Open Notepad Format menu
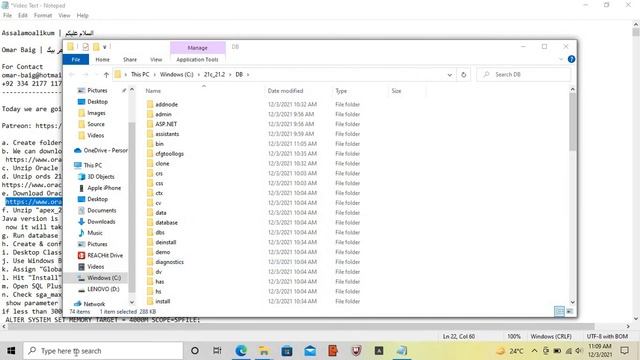Viewport: 640px width, 360px height. click(x=43, y=16)
